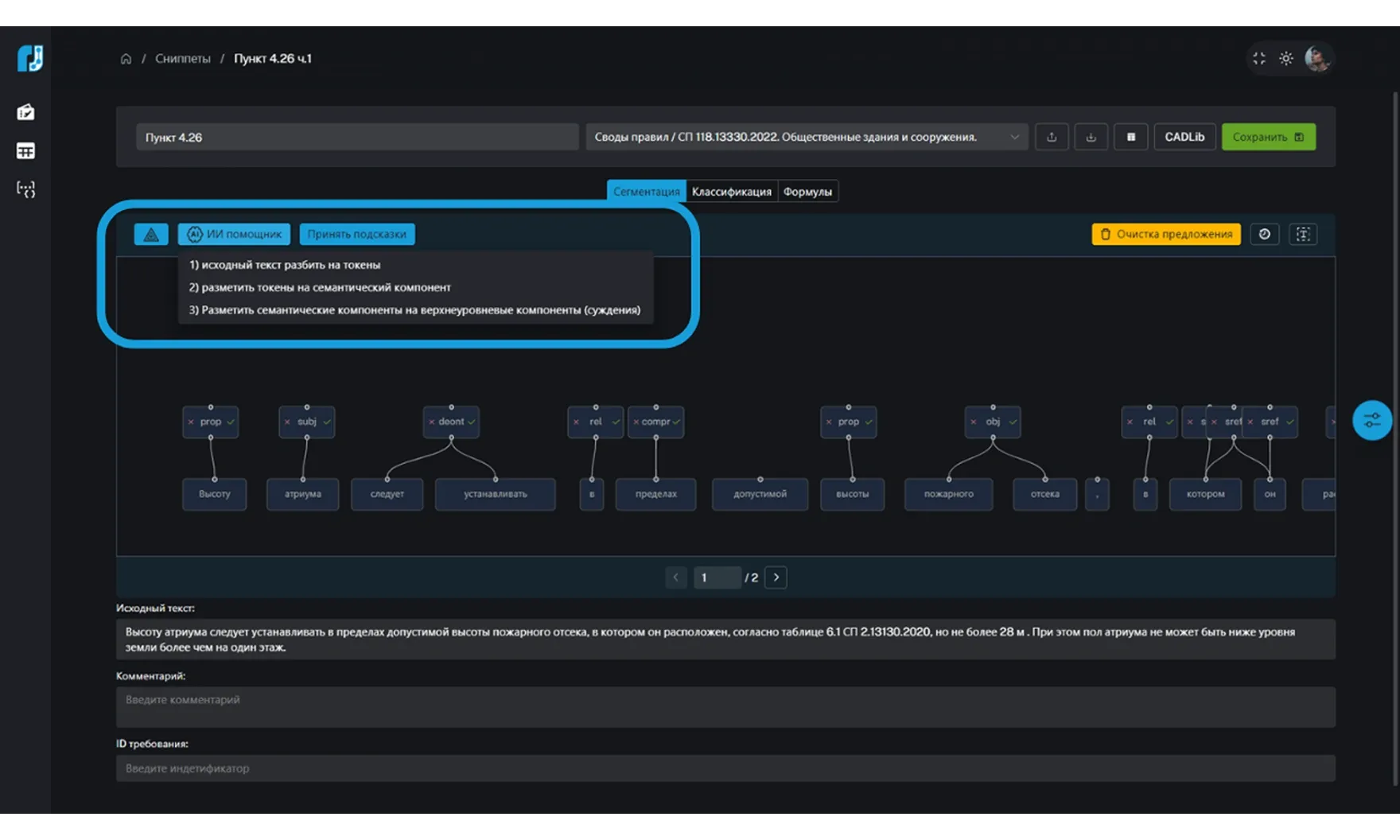The height and width of the screenshot is (840, 1400).
Task: Switch to the Формулы tab
Action: point(807,192)
